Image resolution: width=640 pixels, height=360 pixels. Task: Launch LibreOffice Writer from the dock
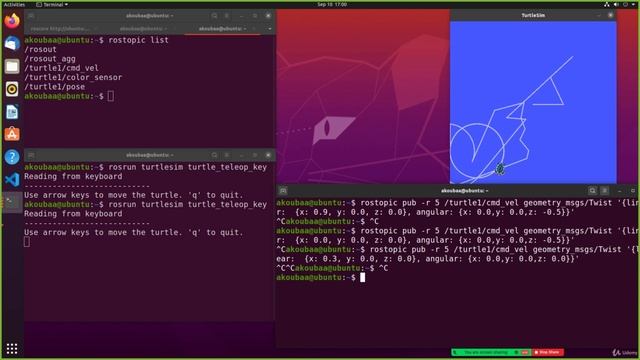(12, 111)
